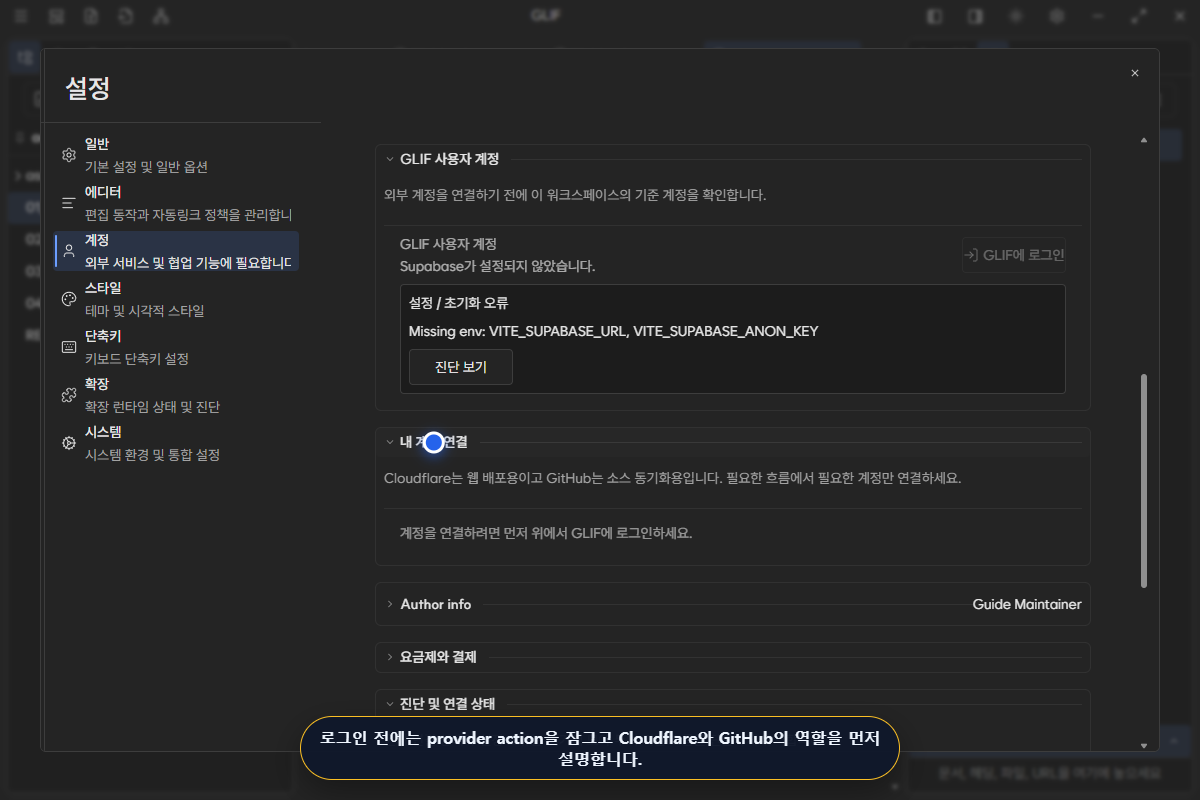The width and height of the screenshot is (1200, 800).
Task: Click the settings panel scrollbar thumb
Action: point(1144,481)
